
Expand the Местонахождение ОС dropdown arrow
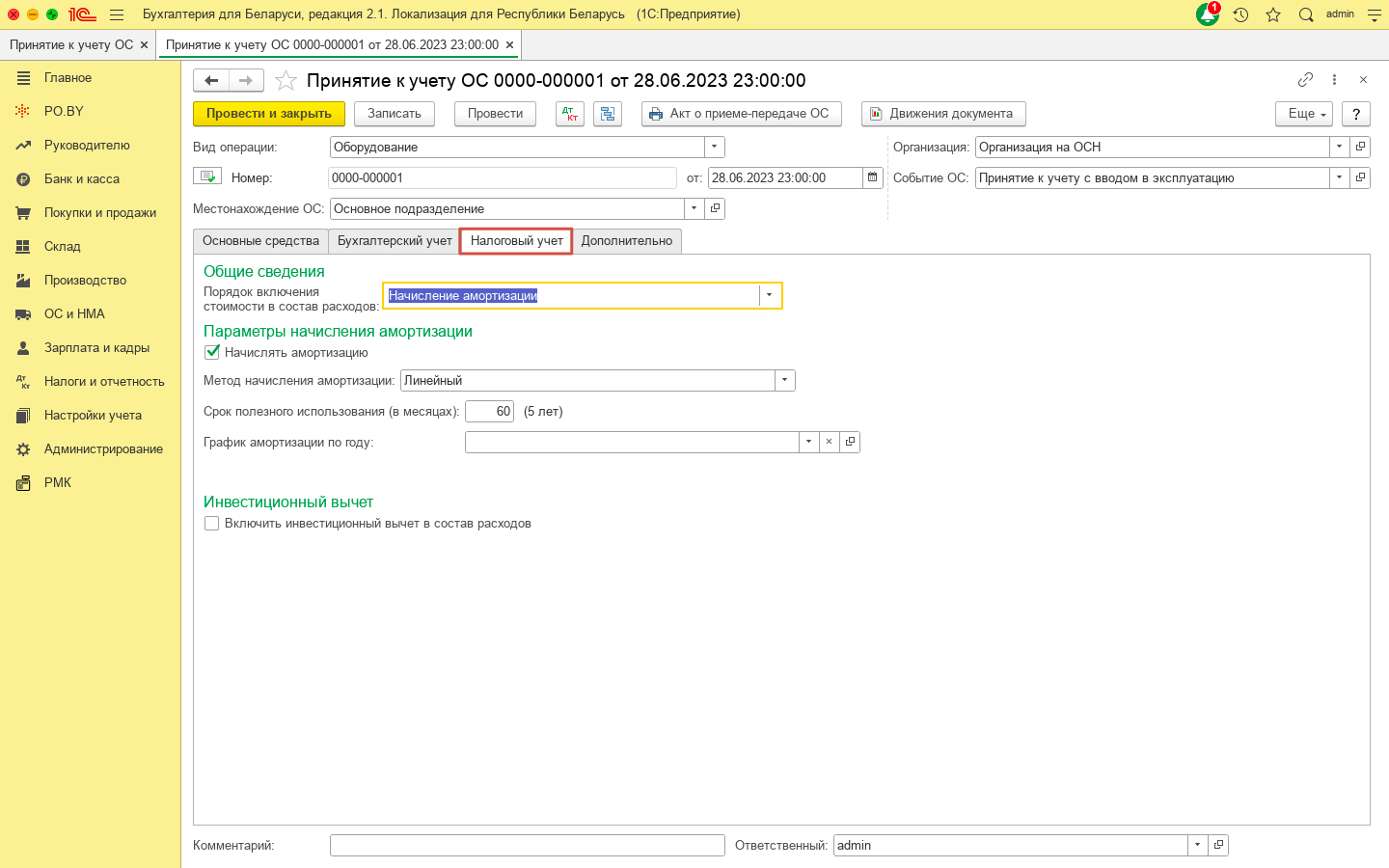click(694, 208)
